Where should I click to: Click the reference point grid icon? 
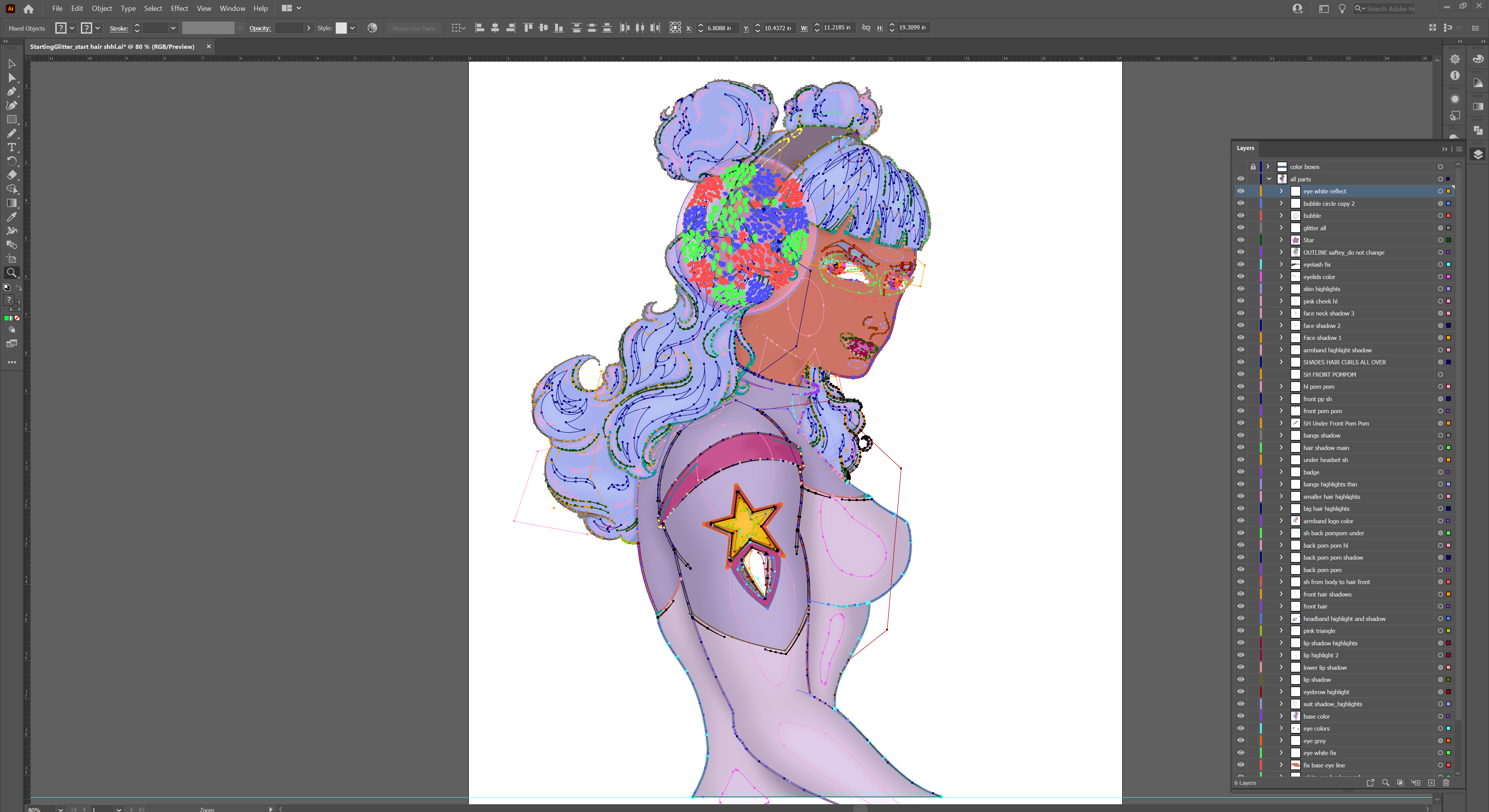[675, 28]
